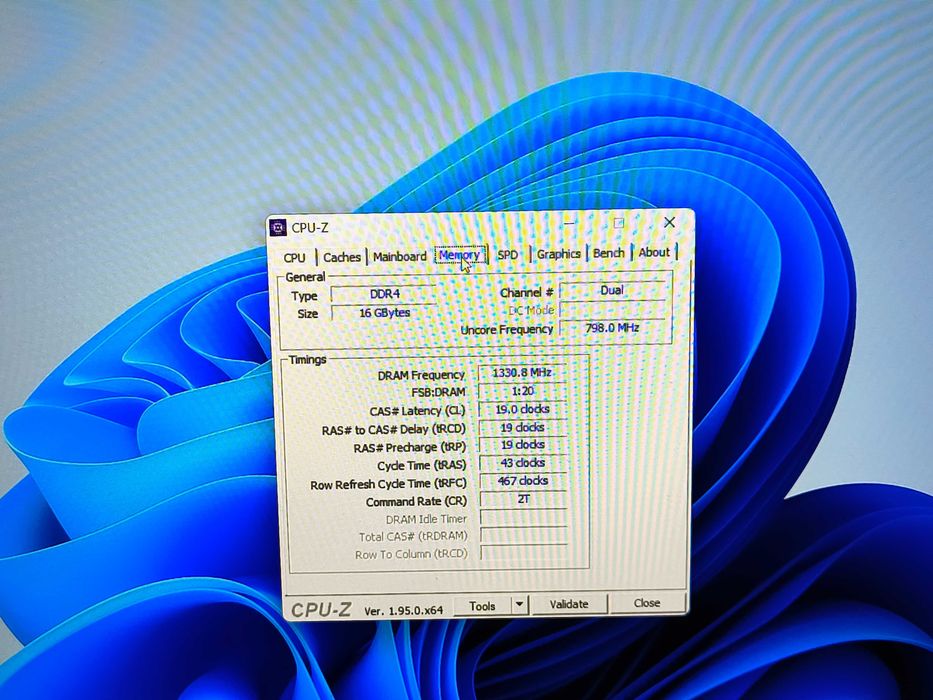Click the Dual channel value field

point(612,290)
